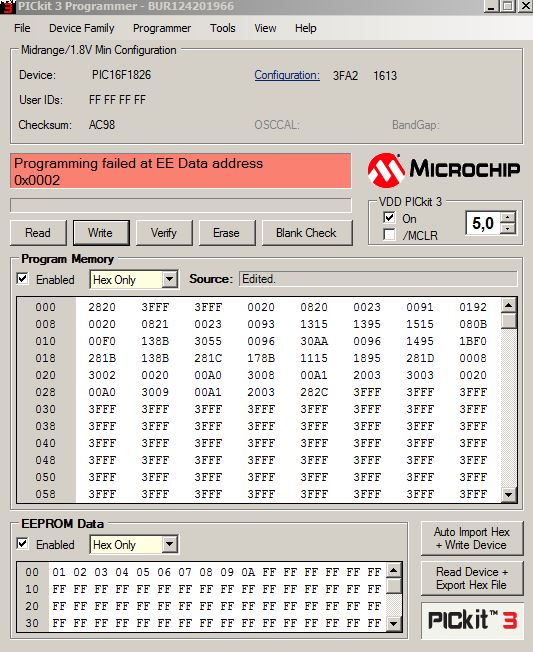The width and height of the screenshot is (533, 652).
Task: Click program memory cell 080B in row 008
Action: point(473,324)
